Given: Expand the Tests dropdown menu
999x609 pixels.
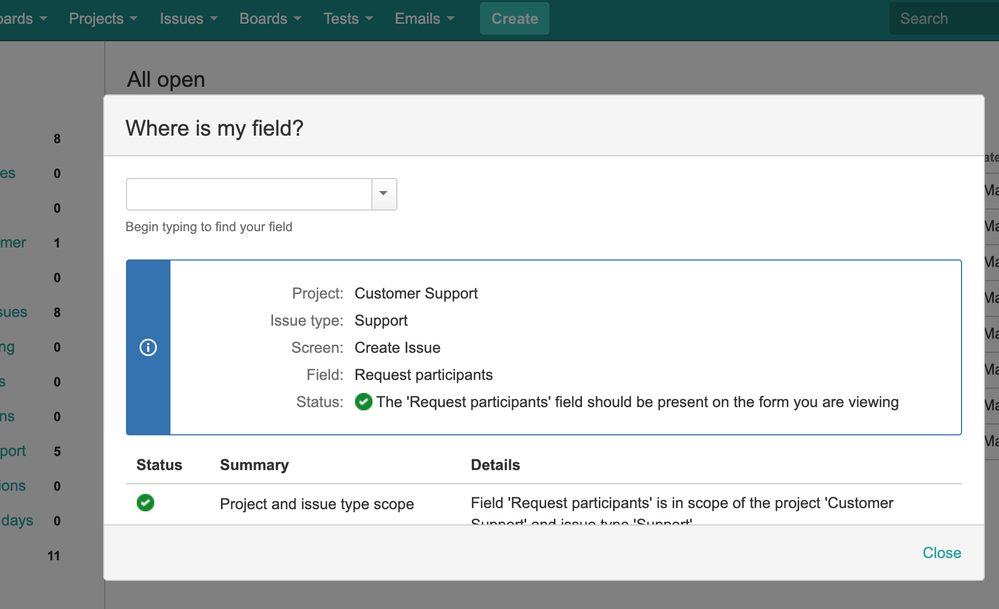Looking at the screenshot, I should click(x=348, y=19).
